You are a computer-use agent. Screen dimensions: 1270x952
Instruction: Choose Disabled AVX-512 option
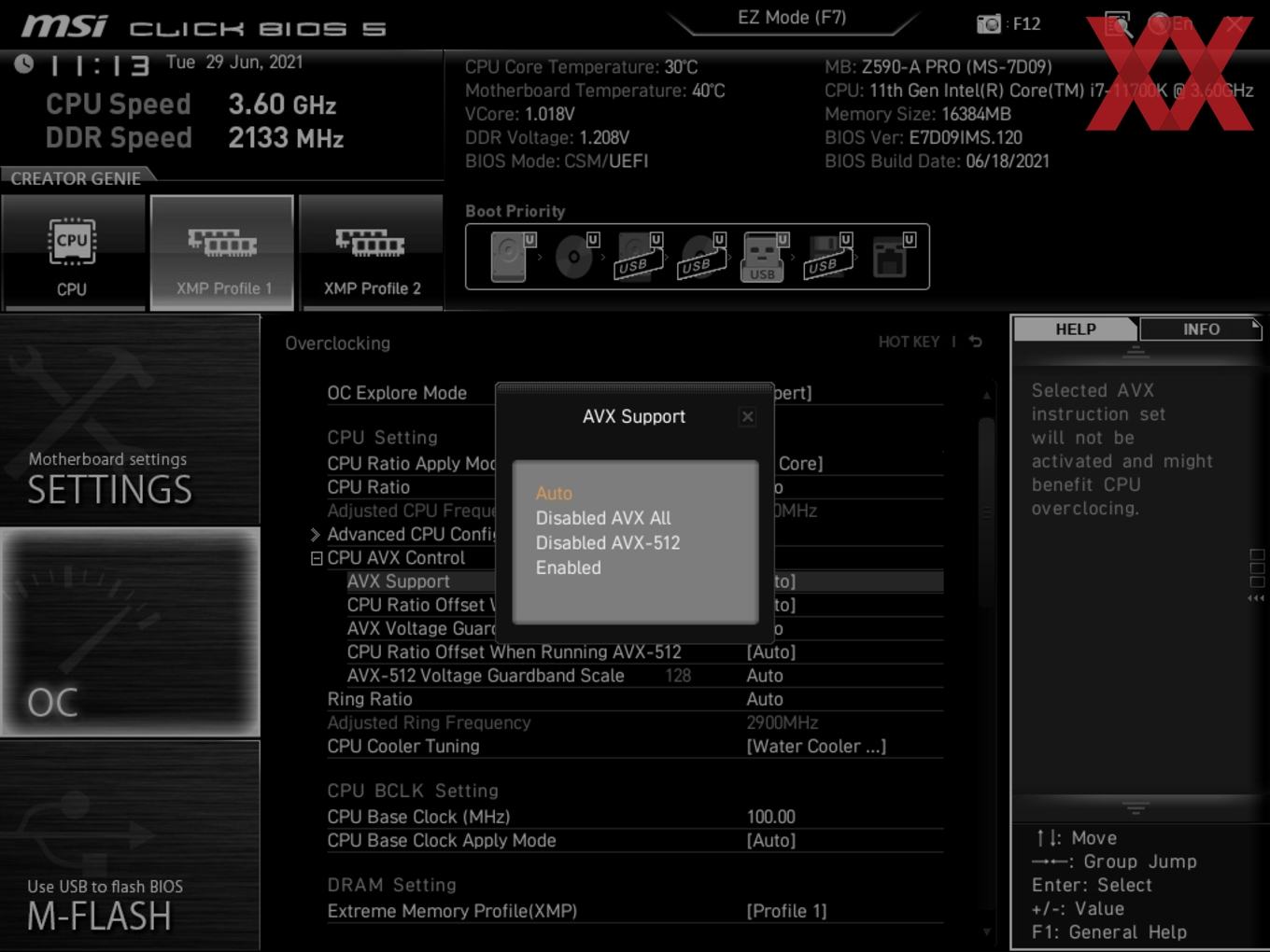[608, 542]
